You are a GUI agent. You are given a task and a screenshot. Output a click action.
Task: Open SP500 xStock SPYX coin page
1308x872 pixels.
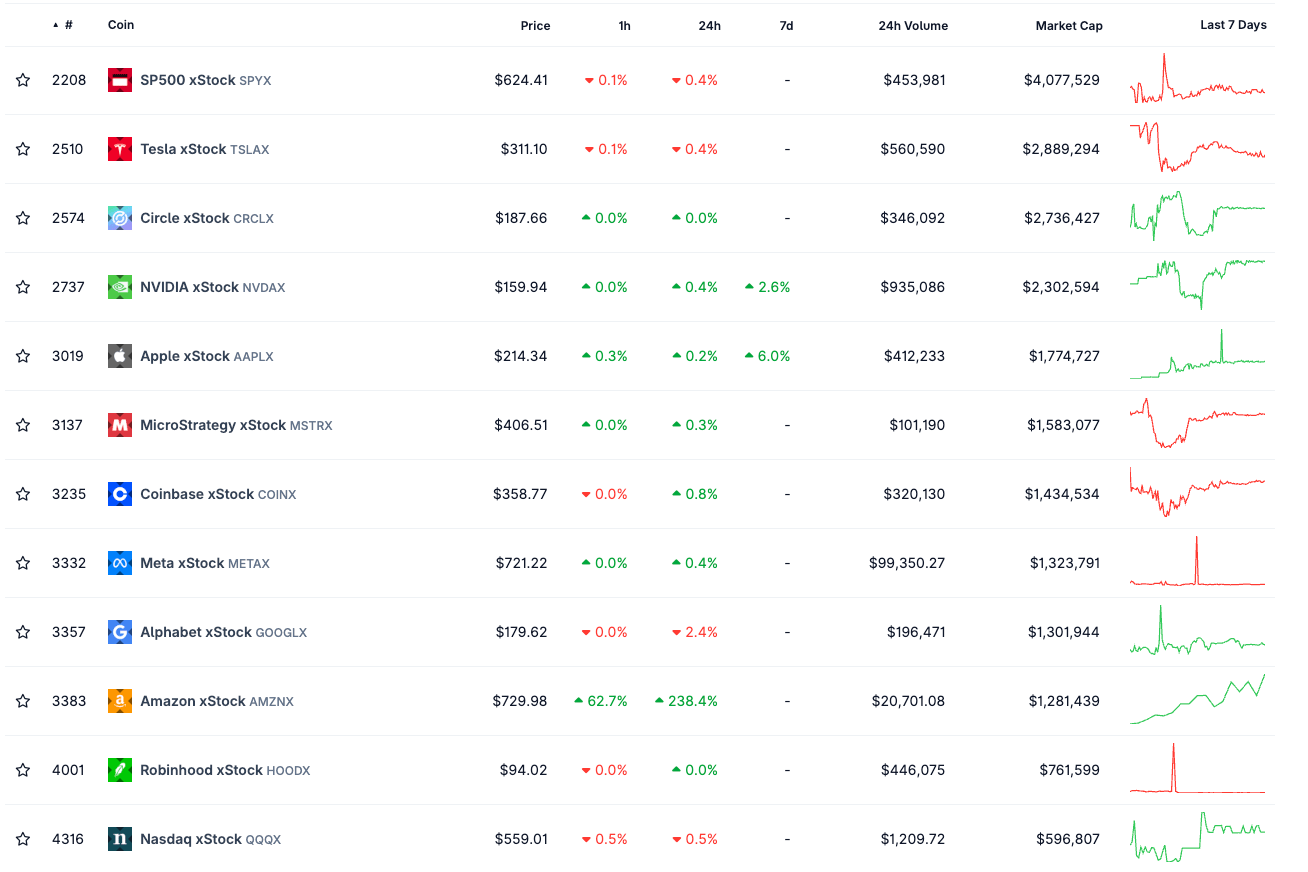(x=205, y=80)
